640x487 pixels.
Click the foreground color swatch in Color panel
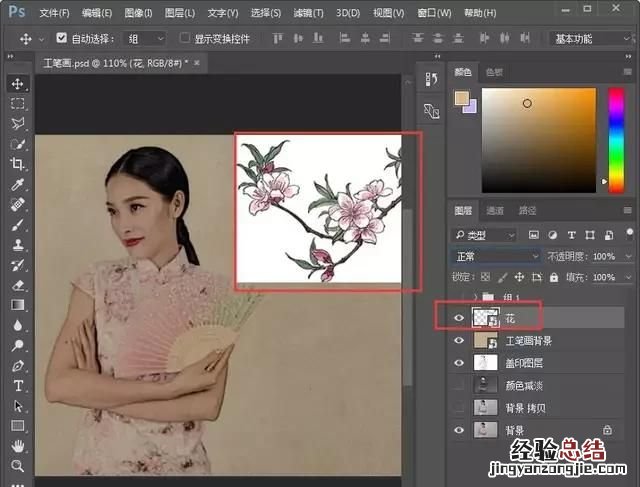tap(461, 97)
